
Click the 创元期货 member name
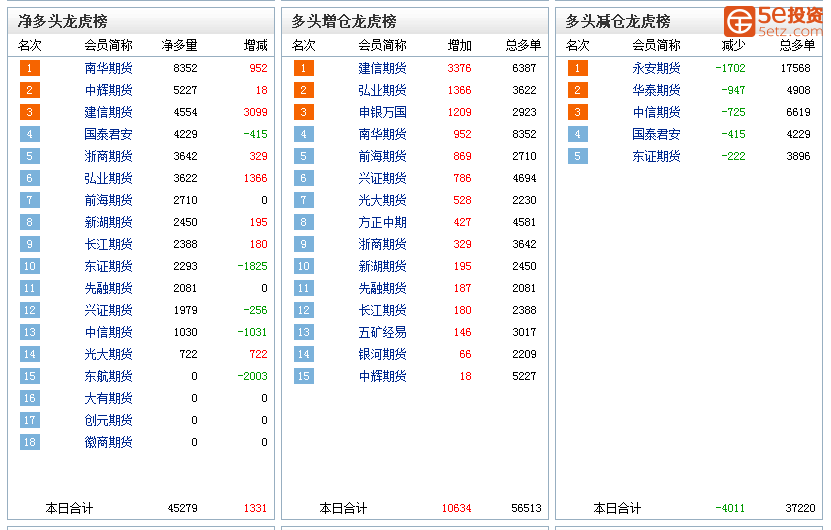[109, 420]
